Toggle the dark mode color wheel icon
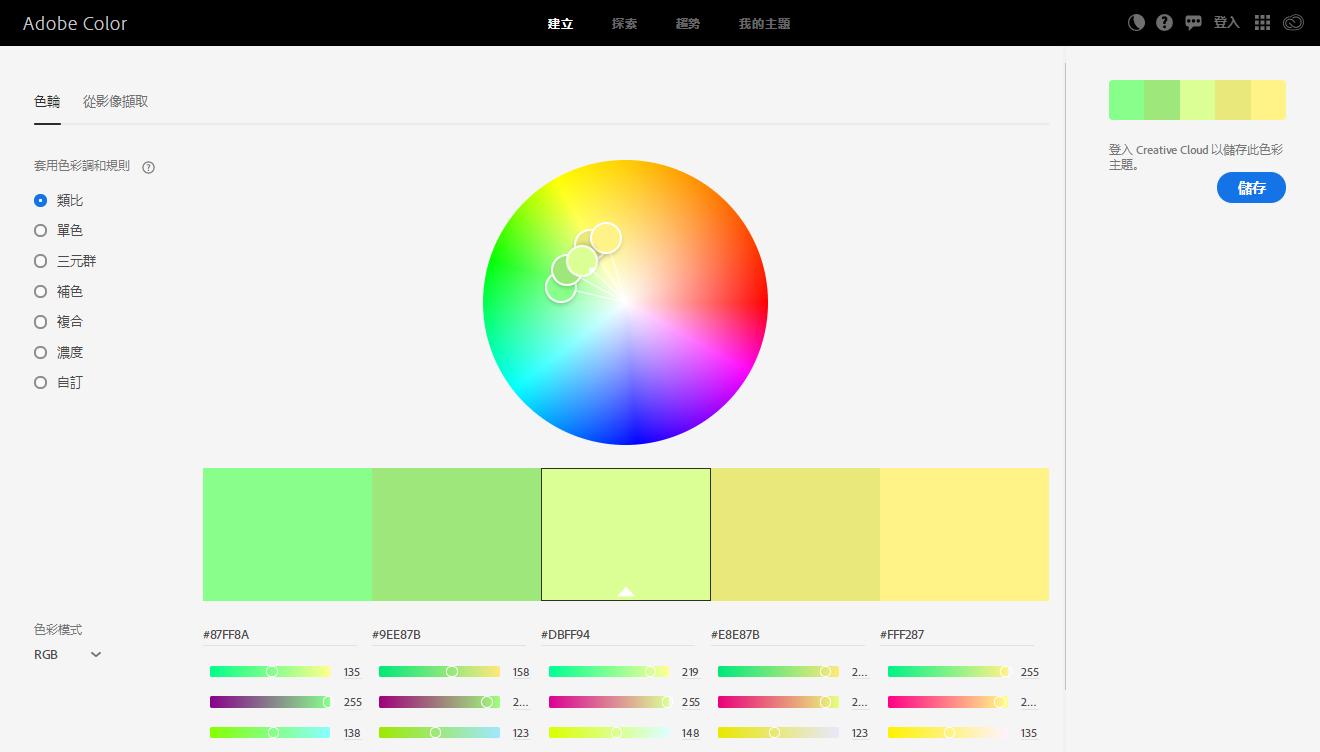This screenshot has height=752, width=1320. click(x=1136, y=23)
